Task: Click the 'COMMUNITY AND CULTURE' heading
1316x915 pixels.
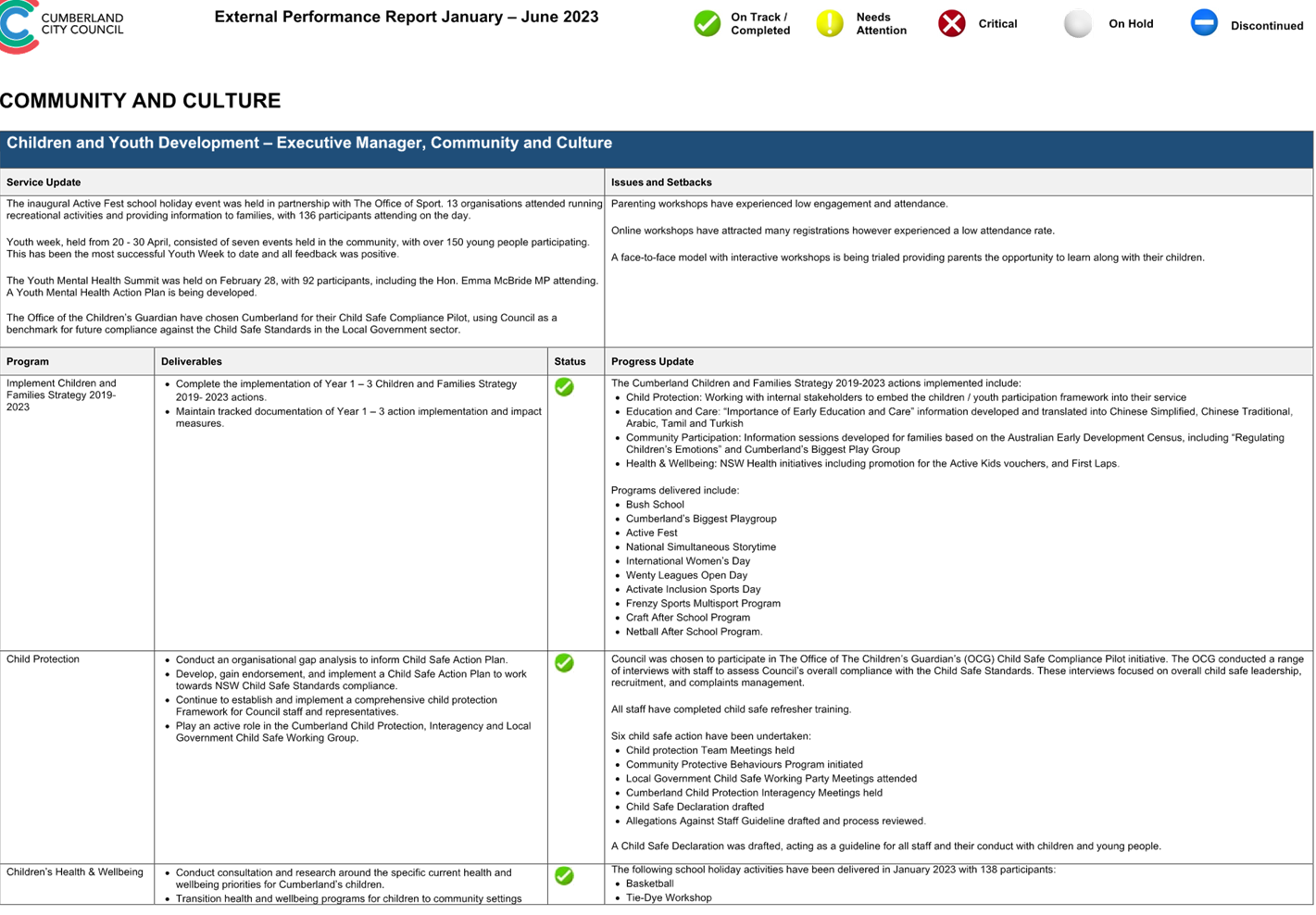Action: click(141, 101)
